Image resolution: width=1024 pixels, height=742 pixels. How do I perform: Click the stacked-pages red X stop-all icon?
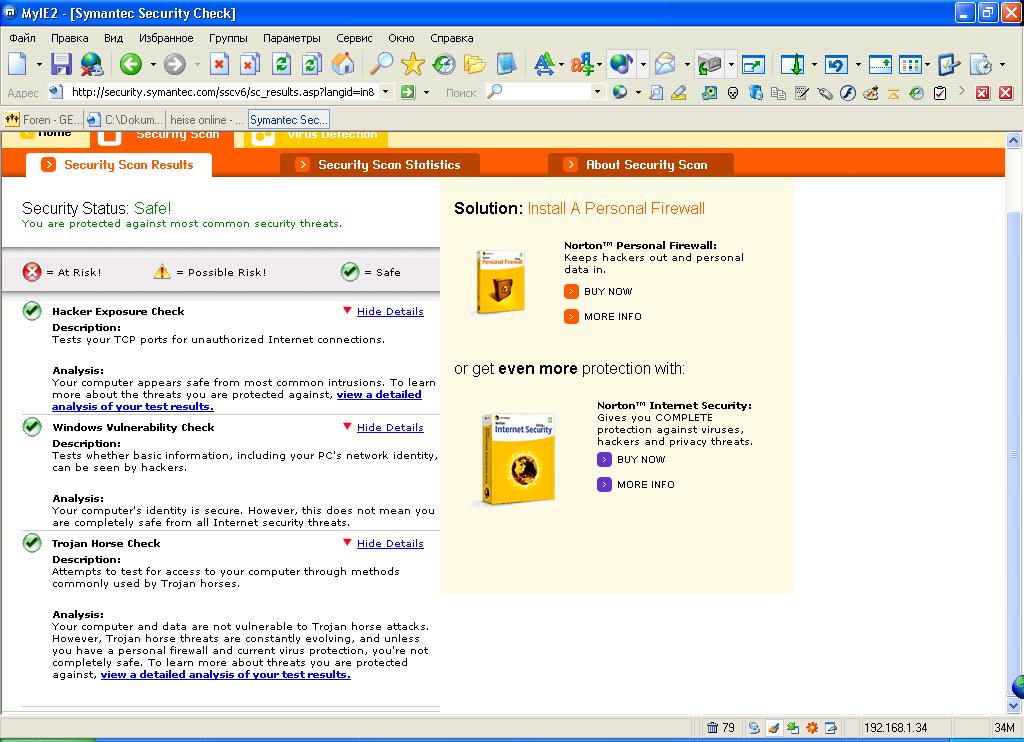tap(249, 64)
